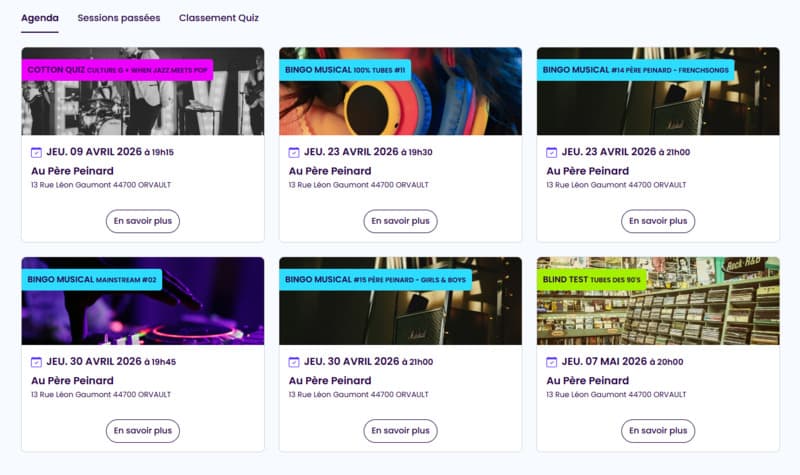Switch to the Agenda tab
This screenshot has width=800, height=475.
(40, 18)
